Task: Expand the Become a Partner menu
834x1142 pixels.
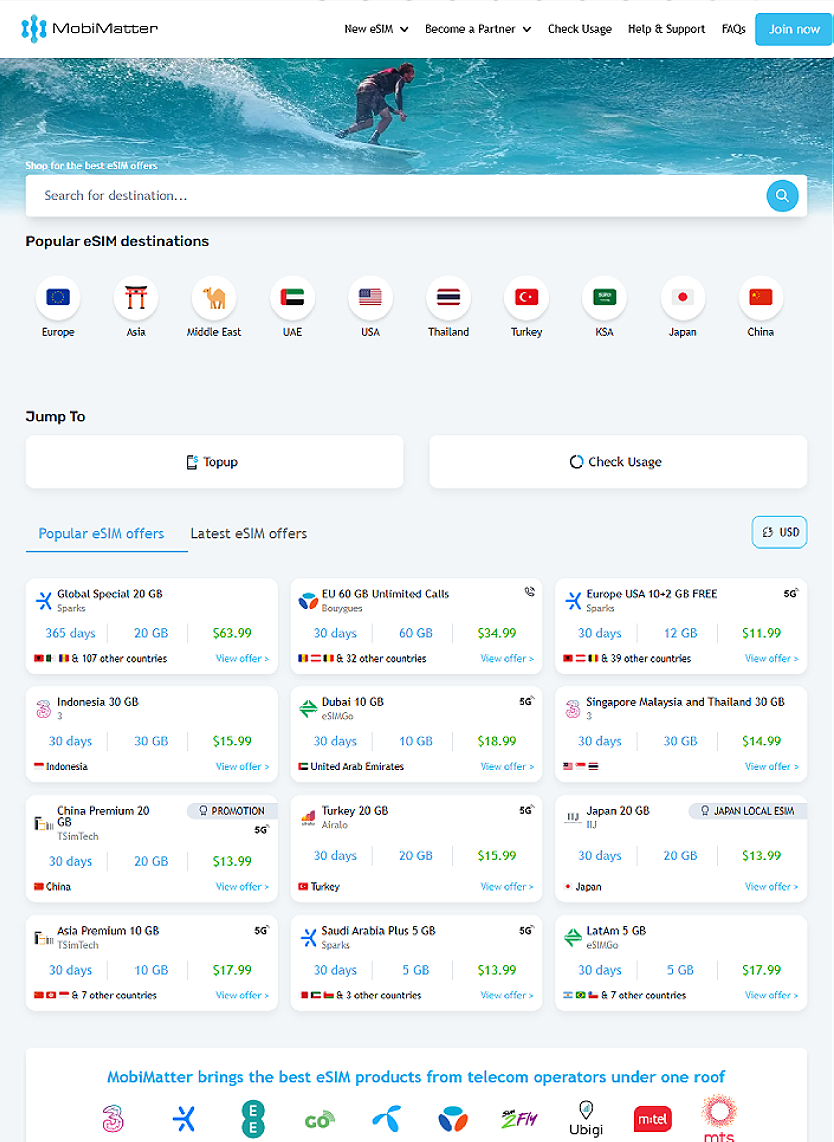Action: pos(478,29)
